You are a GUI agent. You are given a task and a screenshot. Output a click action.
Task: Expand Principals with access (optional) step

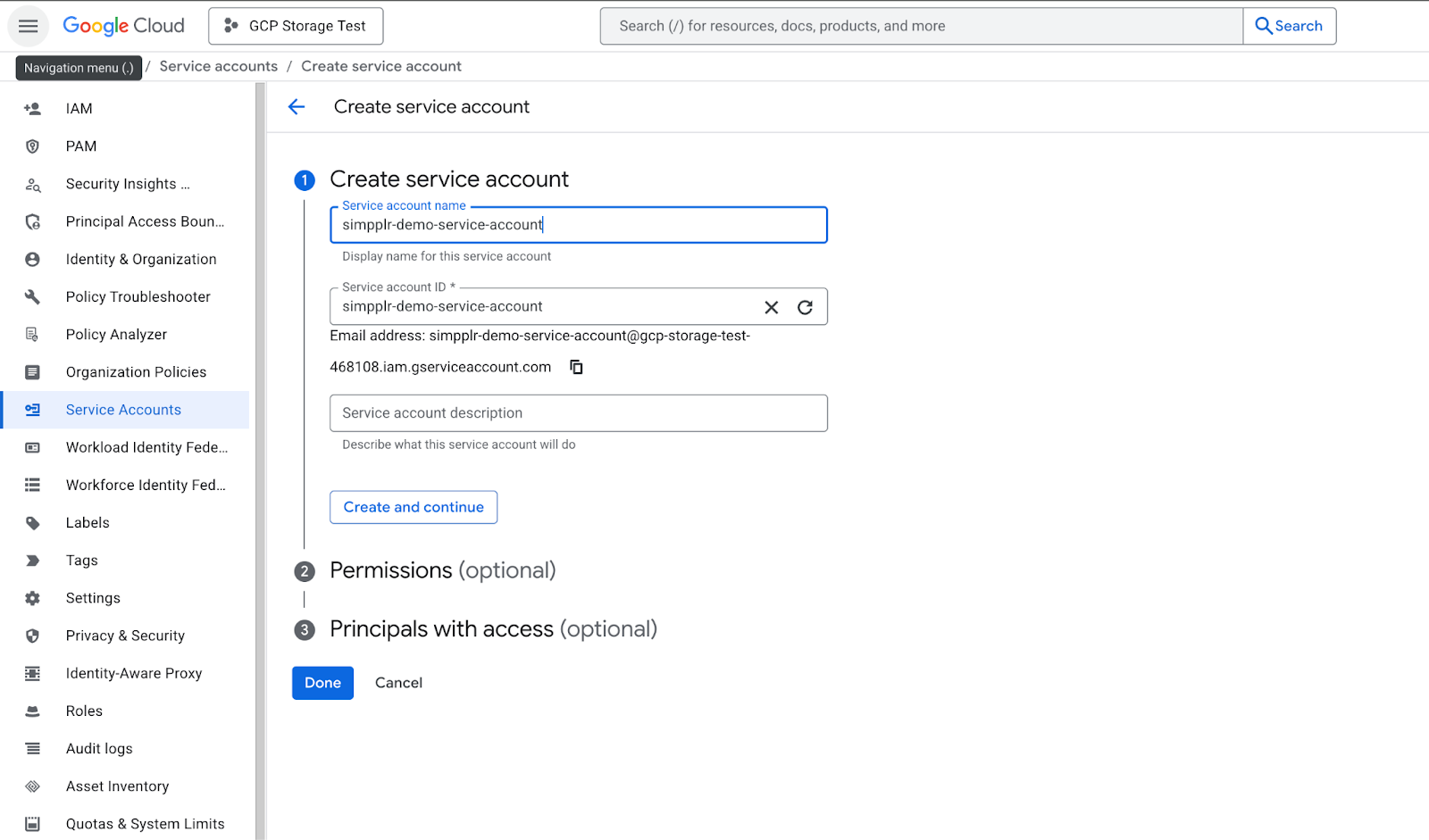[x=493, y=629]
